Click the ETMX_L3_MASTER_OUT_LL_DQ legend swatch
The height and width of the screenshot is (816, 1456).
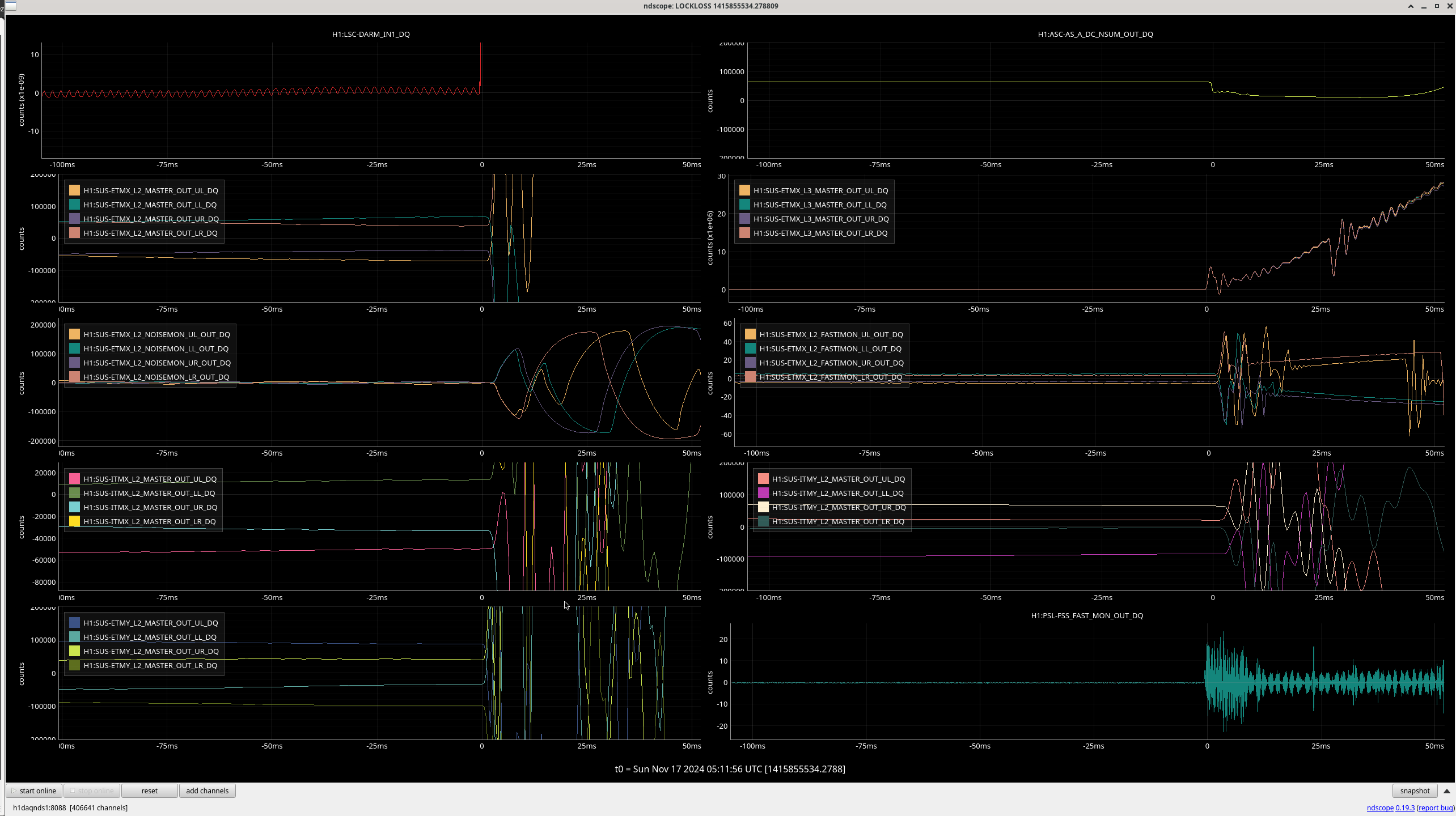pos(744,205)
